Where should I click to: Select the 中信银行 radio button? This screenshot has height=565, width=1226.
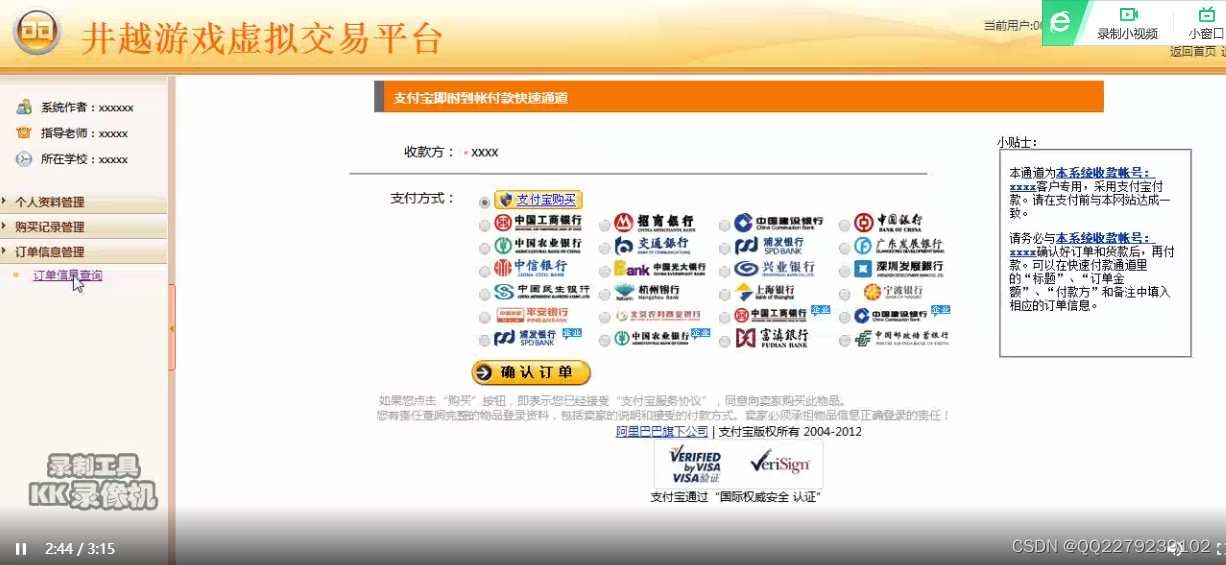point(485,270)
